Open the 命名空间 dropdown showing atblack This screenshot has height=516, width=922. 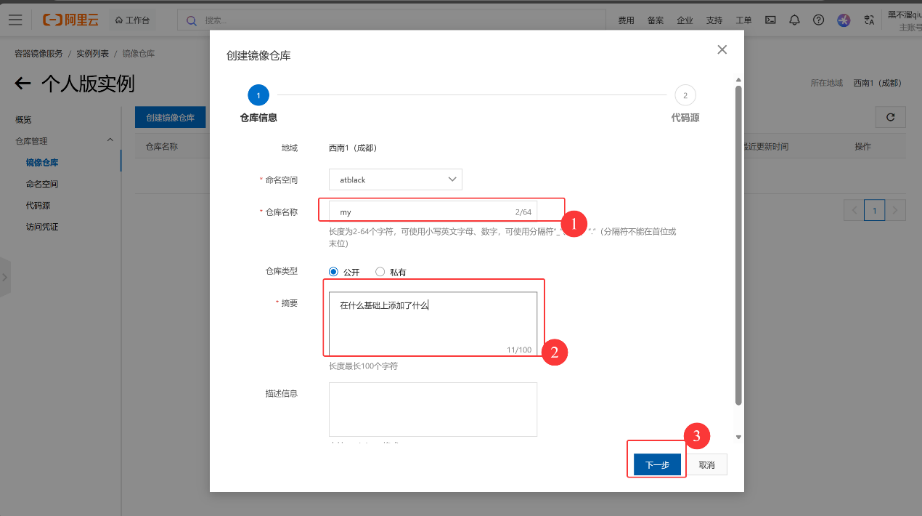point(396,179)
